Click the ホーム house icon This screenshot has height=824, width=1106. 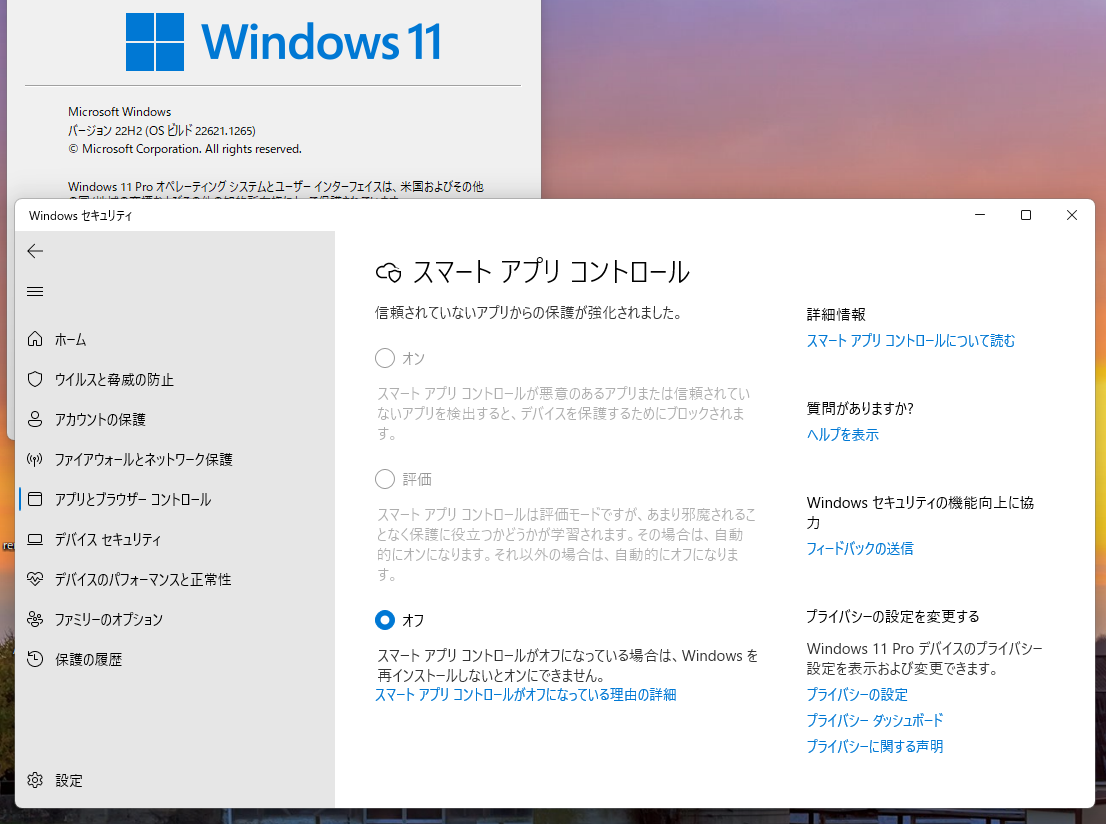(35, 339)
